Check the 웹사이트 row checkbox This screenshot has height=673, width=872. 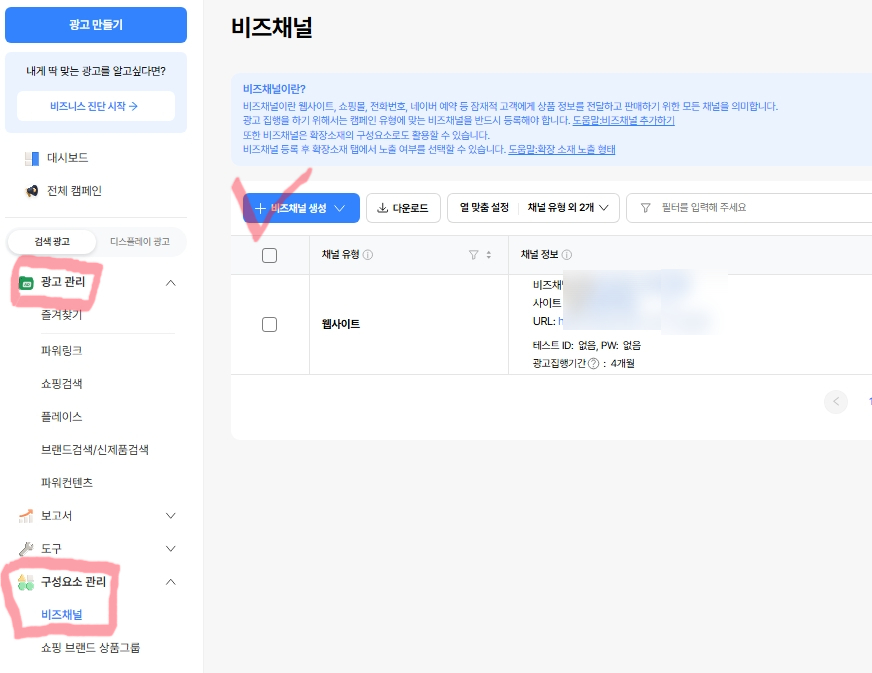click(269, 324)
